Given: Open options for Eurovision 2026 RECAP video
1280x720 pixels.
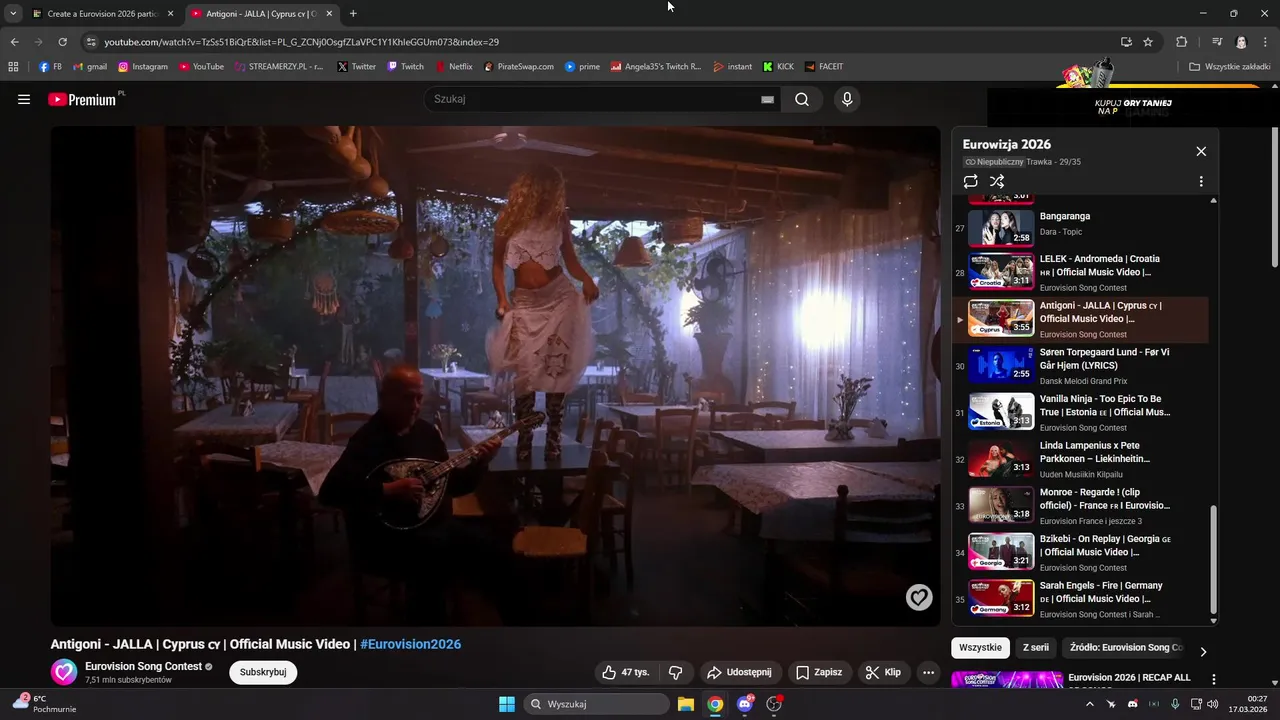Looking at the screenshot, I should (x=1214, y=680).
